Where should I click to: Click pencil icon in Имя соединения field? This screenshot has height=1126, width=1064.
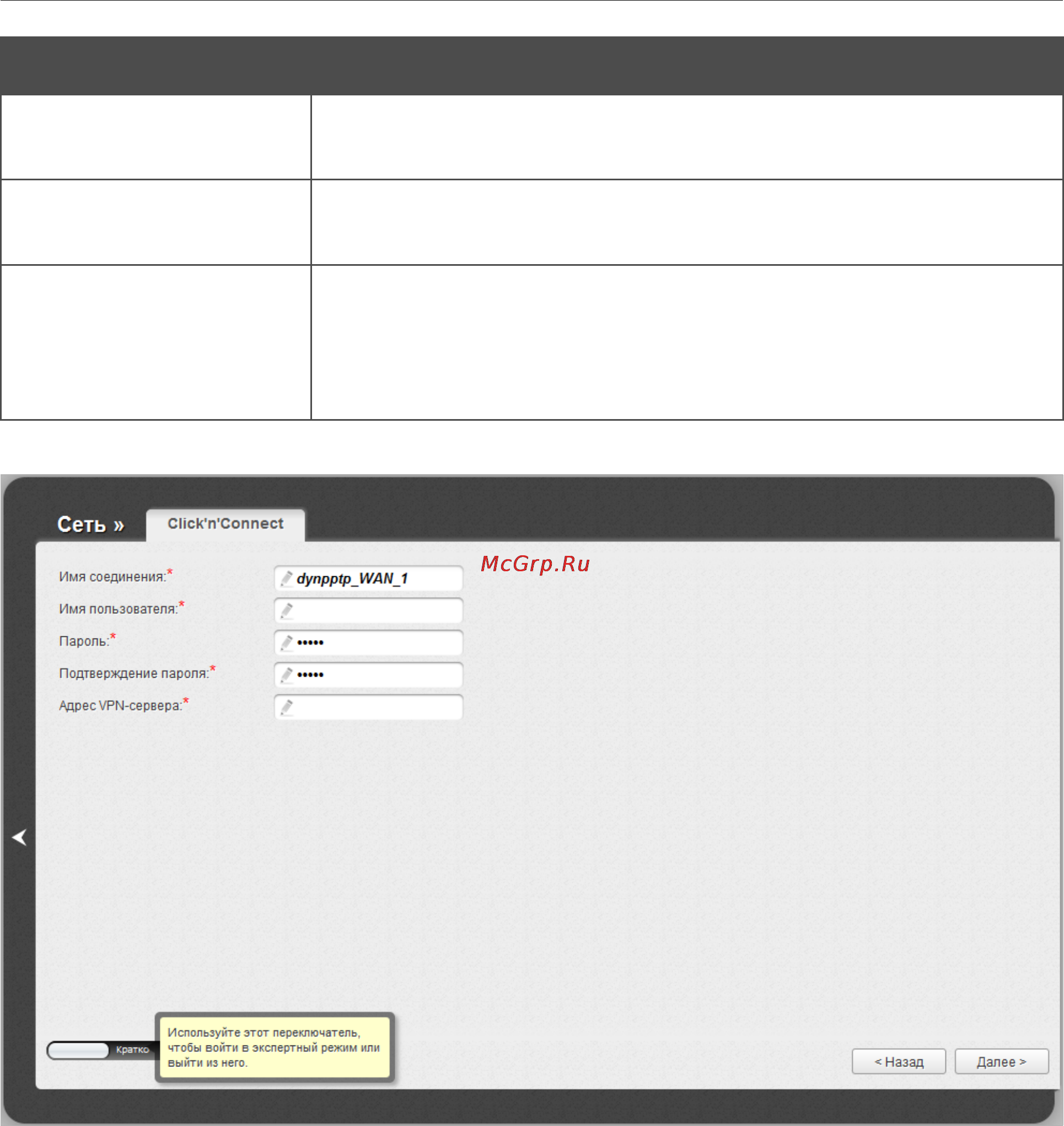point(287,578)
